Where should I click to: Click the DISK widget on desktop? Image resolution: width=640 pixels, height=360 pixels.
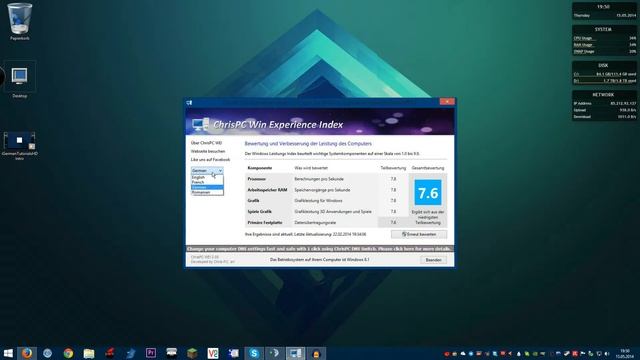604,73
